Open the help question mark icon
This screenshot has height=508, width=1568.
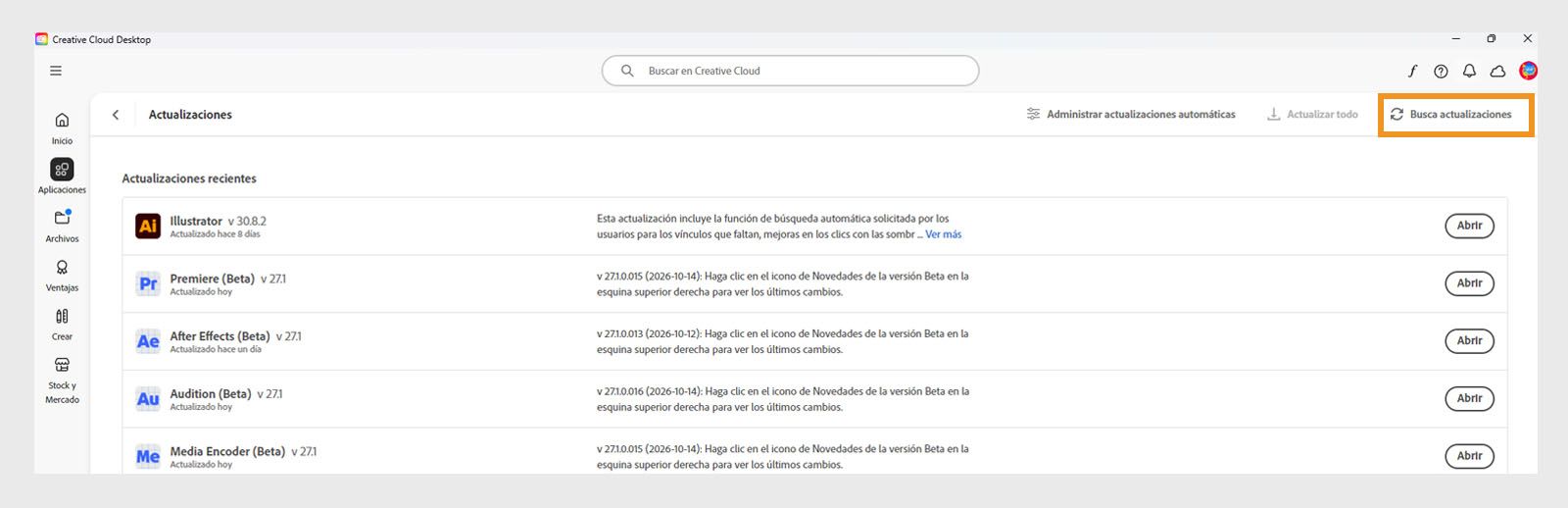(x=1441, y=71)
